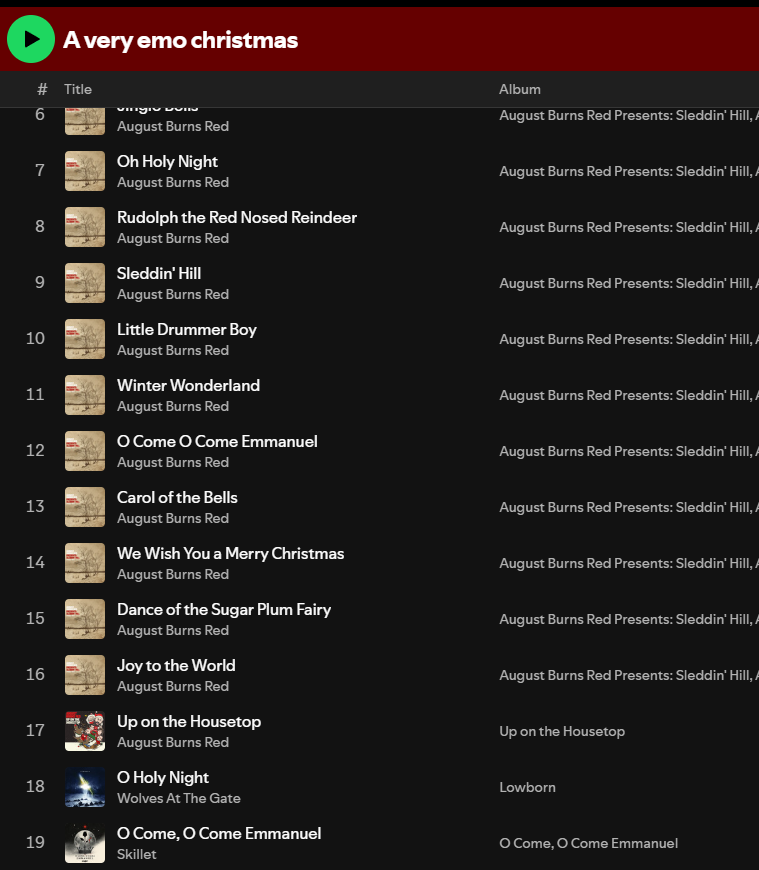Click the cover thumbnail for track 12
Image resolution: width=759 pixels, height=870 pixels.
[x=85, y=451]
